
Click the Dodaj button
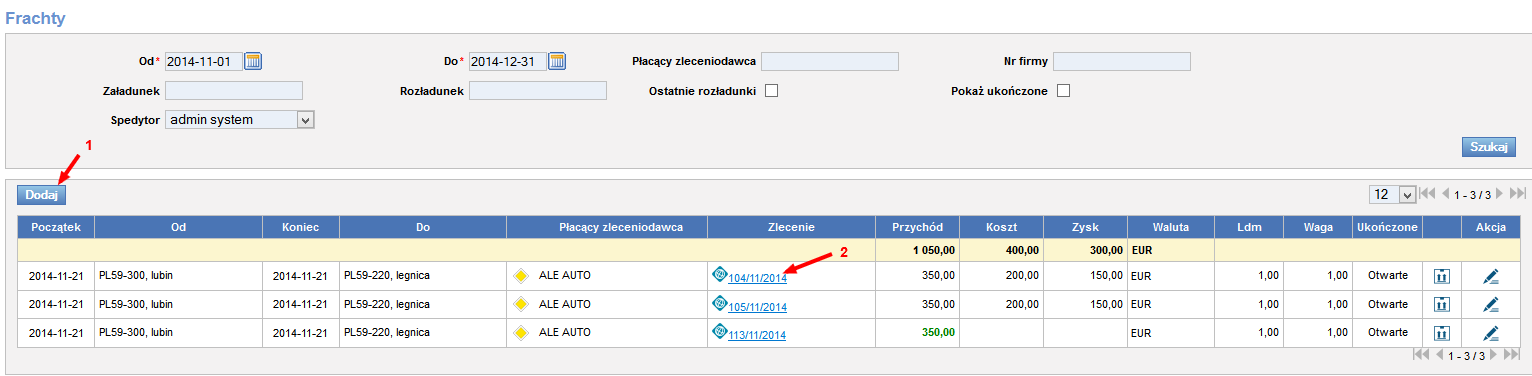(x=41, y=195)
